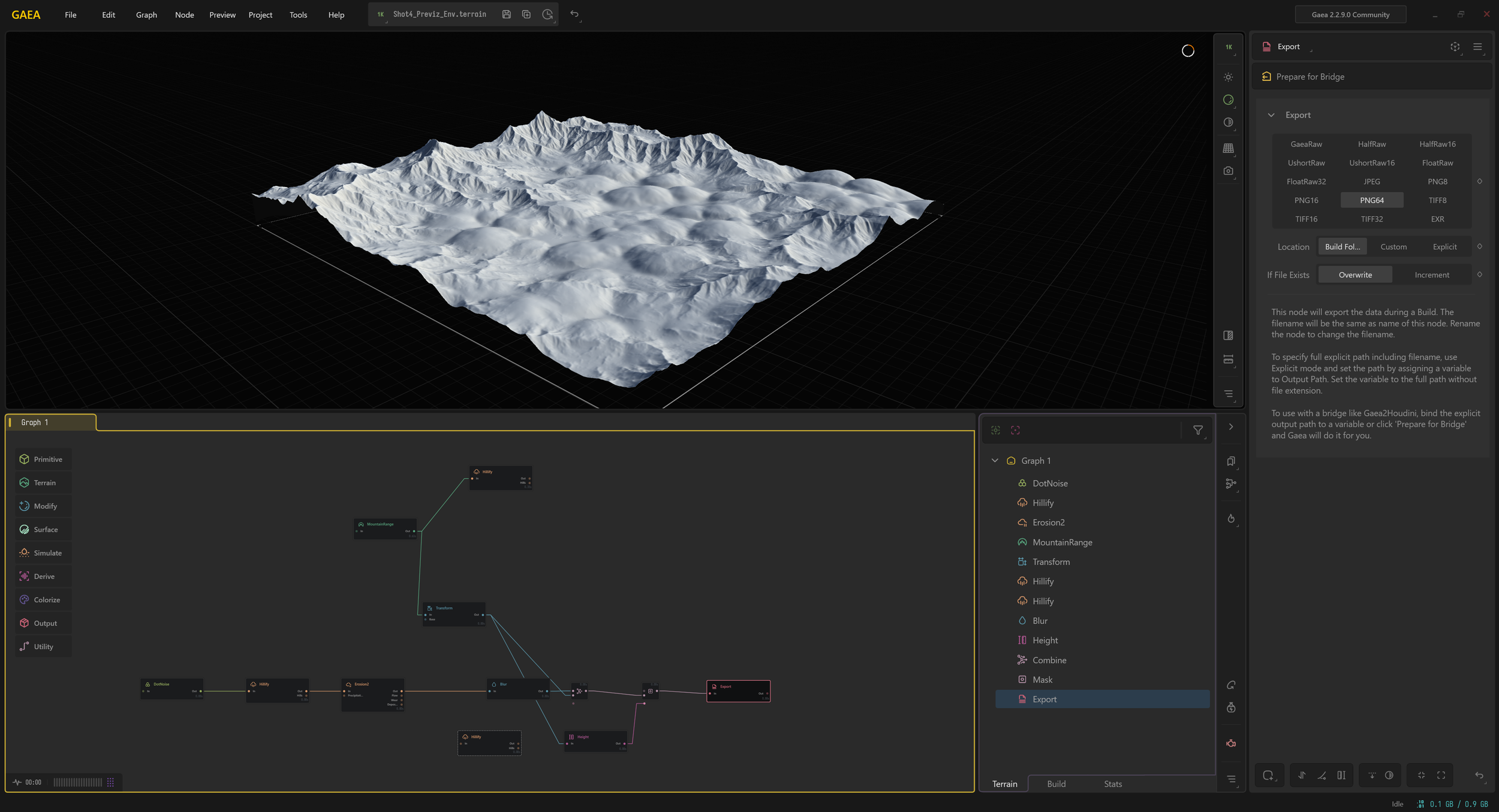Viewport: 1499px width, 812px height.
Task: Select Erosion2 in node list
Action: coord(1048,523)
